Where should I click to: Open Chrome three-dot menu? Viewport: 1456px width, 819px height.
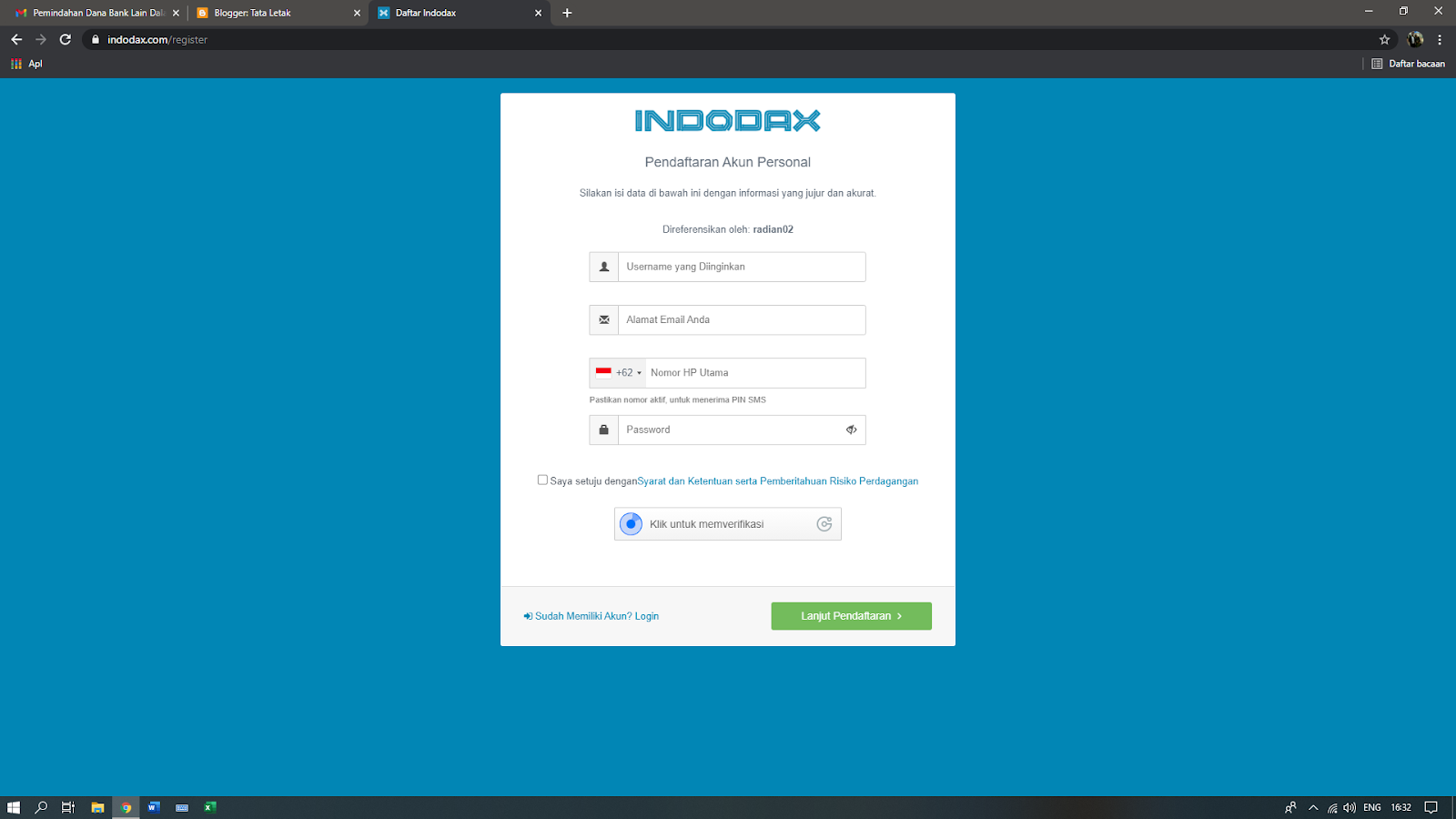click(1440, 39)
